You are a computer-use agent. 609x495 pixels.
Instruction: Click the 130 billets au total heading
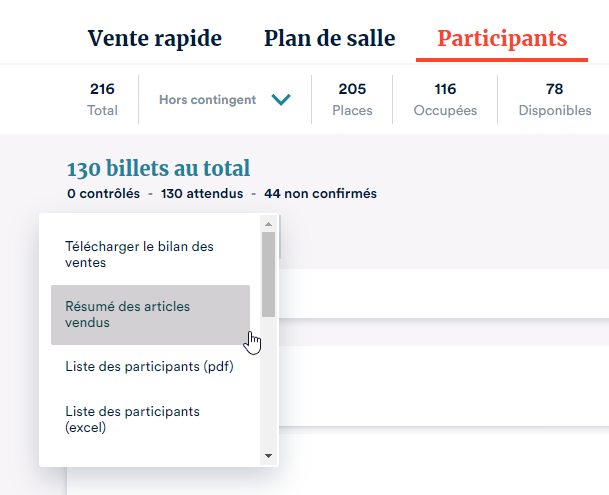click(158, 168)
